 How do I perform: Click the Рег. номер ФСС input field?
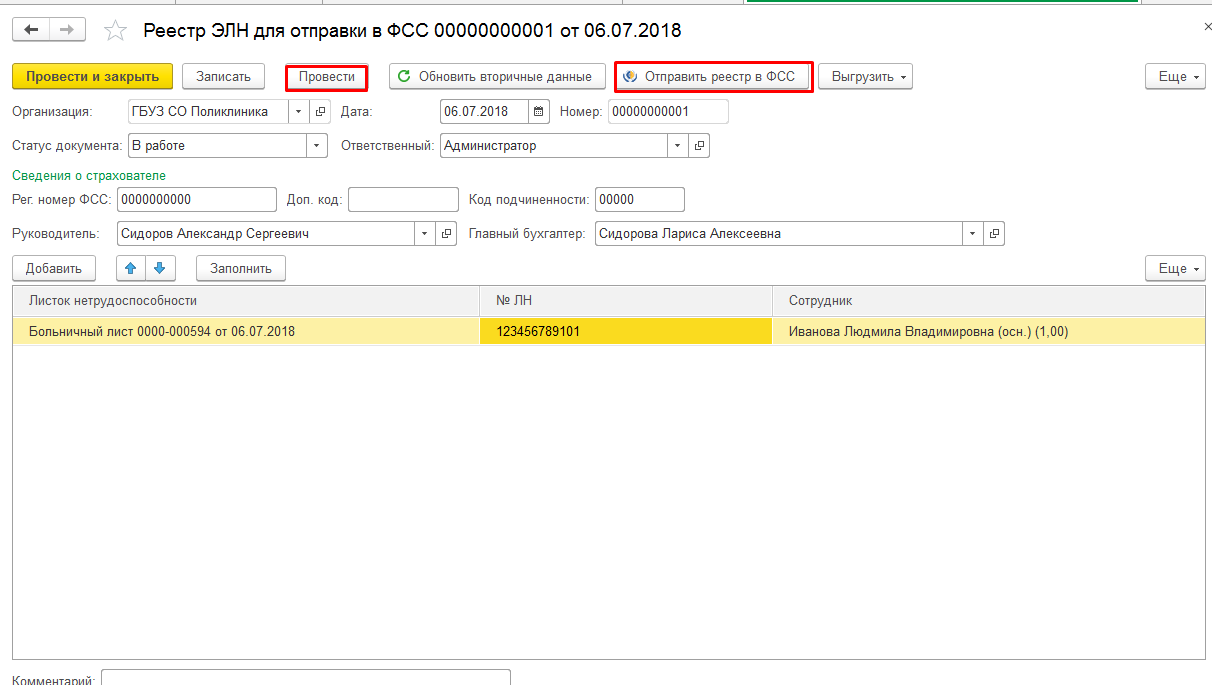pos(196,200)
